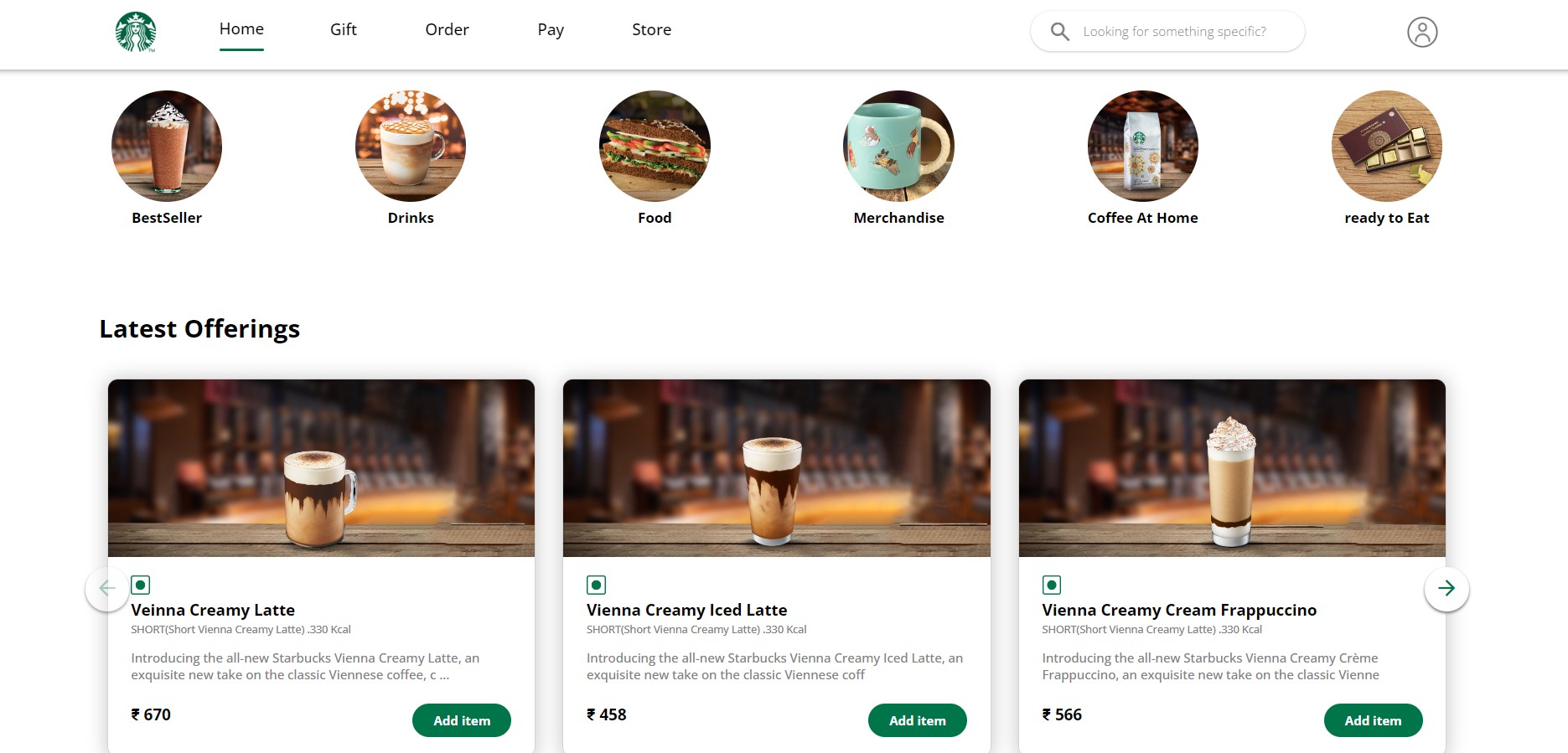Select the Drinks category circle

411,146
